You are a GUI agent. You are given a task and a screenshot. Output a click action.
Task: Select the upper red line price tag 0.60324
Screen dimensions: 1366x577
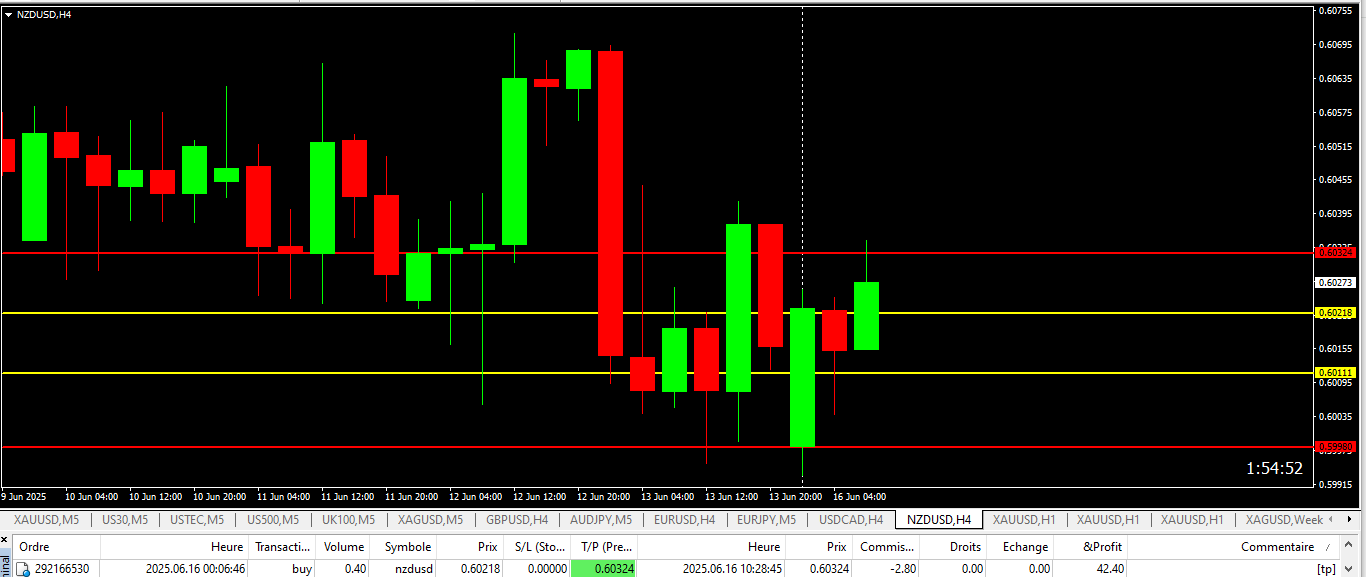(1335, 253)
